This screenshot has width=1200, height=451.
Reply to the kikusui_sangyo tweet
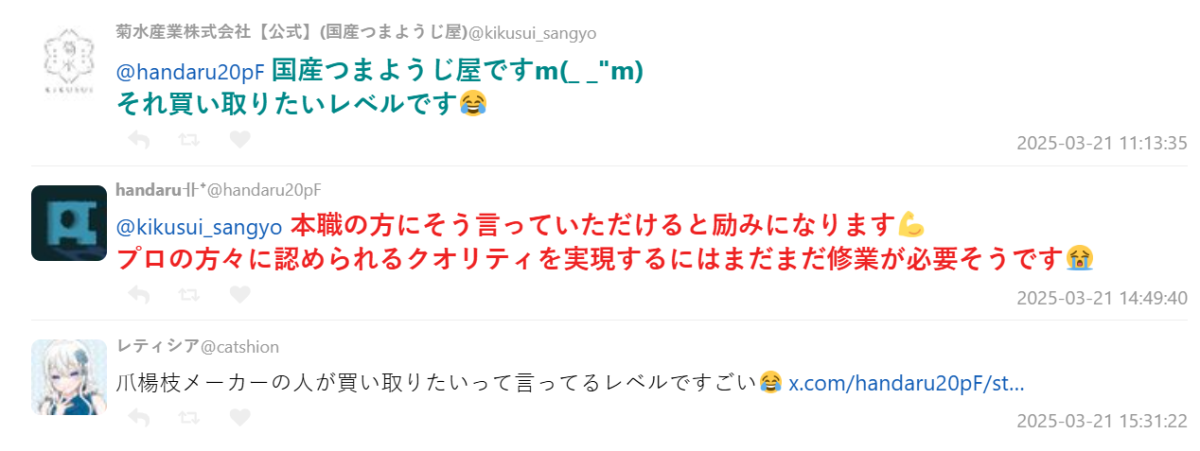(x=139, y=140)
